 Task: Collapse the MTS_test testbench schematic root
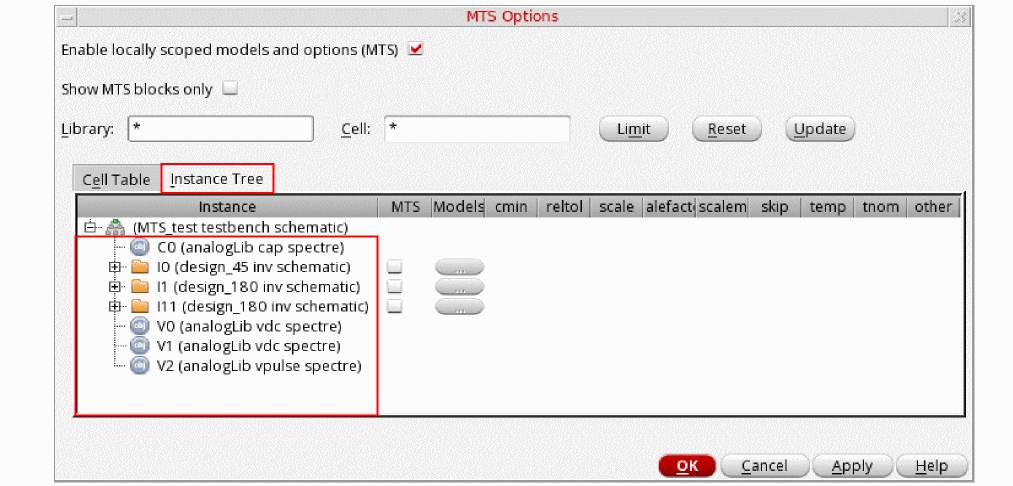(90, 227)
